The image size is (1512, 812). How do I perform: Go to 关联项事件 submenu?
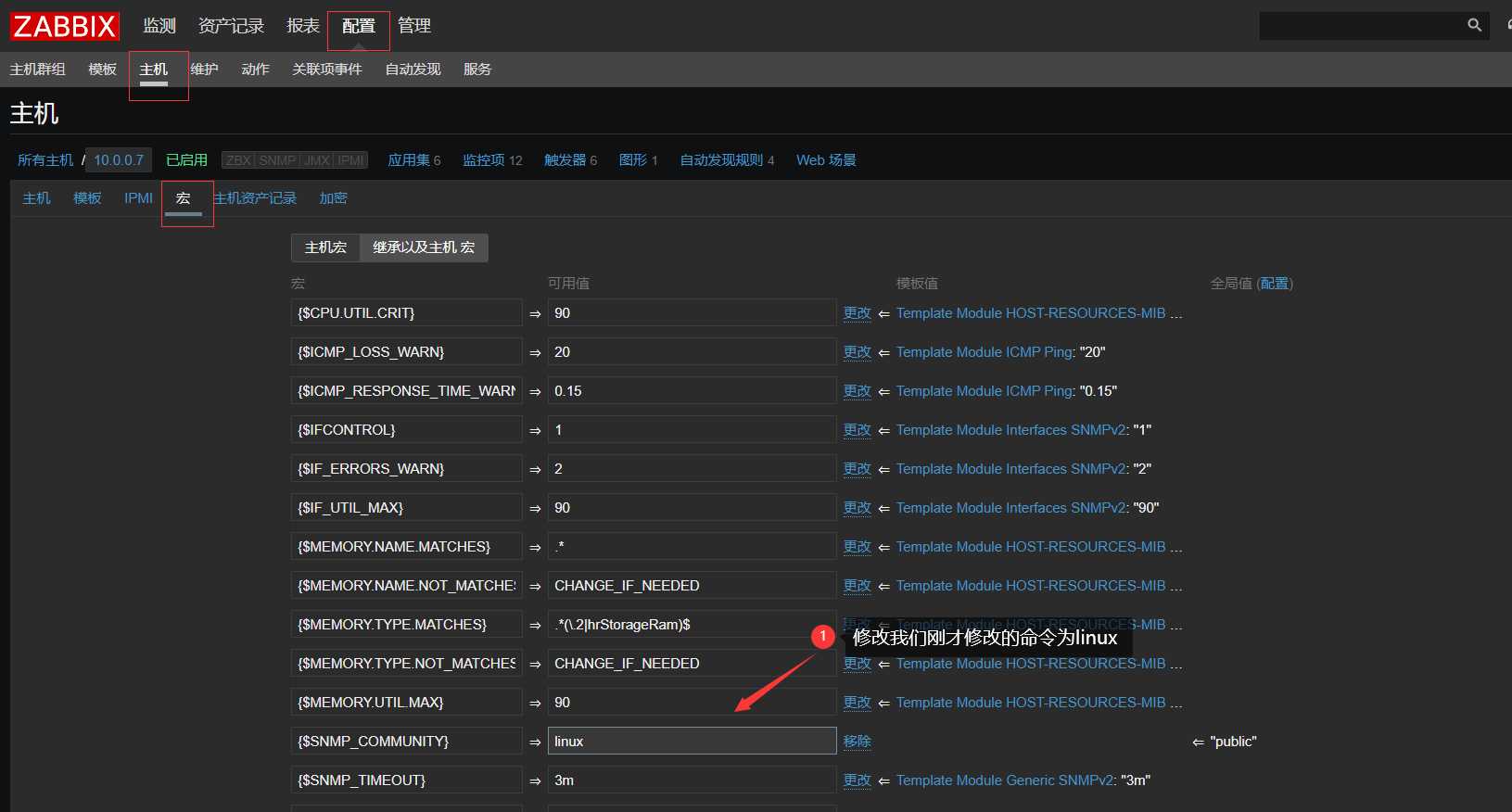coord(327,70)
